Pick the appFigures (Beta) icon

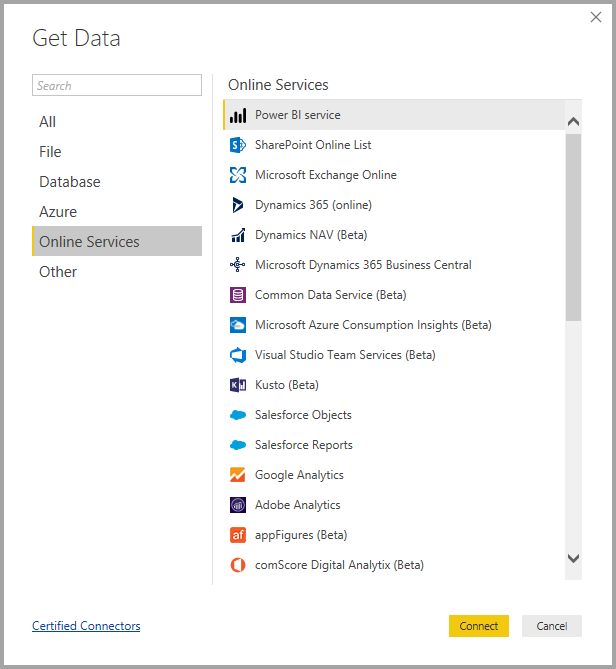(x=238, y=535)
